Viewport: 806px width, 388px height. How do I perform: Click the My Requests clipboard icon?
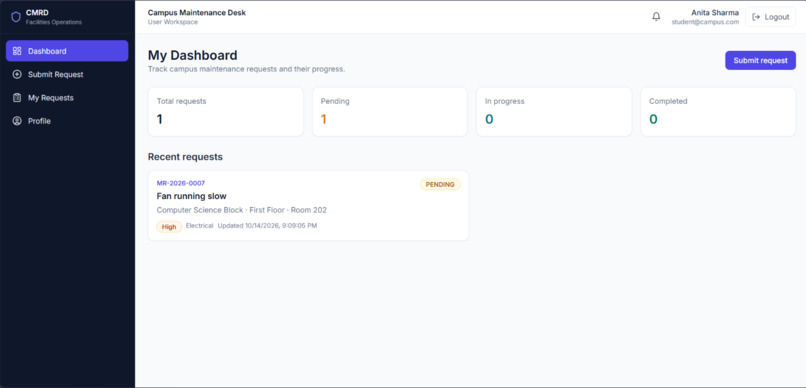tap(17, 98)
